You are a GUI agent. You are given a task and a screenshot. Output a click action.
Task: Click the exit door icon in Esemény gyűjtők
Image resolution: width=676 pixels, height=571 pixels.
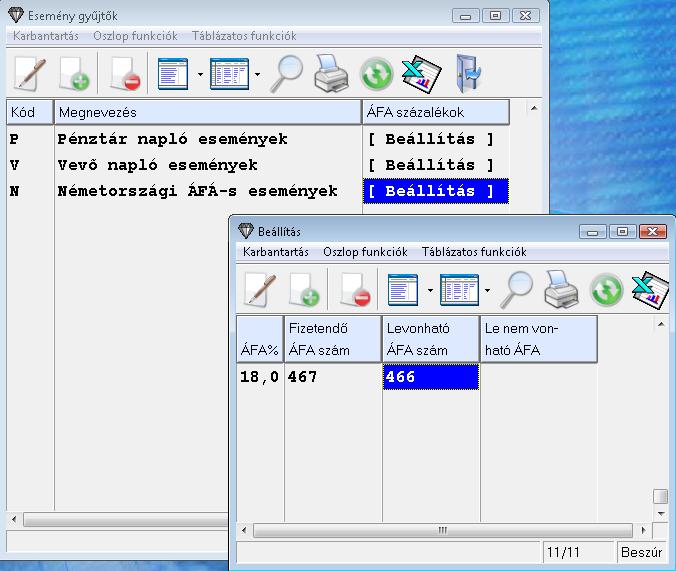467,73
